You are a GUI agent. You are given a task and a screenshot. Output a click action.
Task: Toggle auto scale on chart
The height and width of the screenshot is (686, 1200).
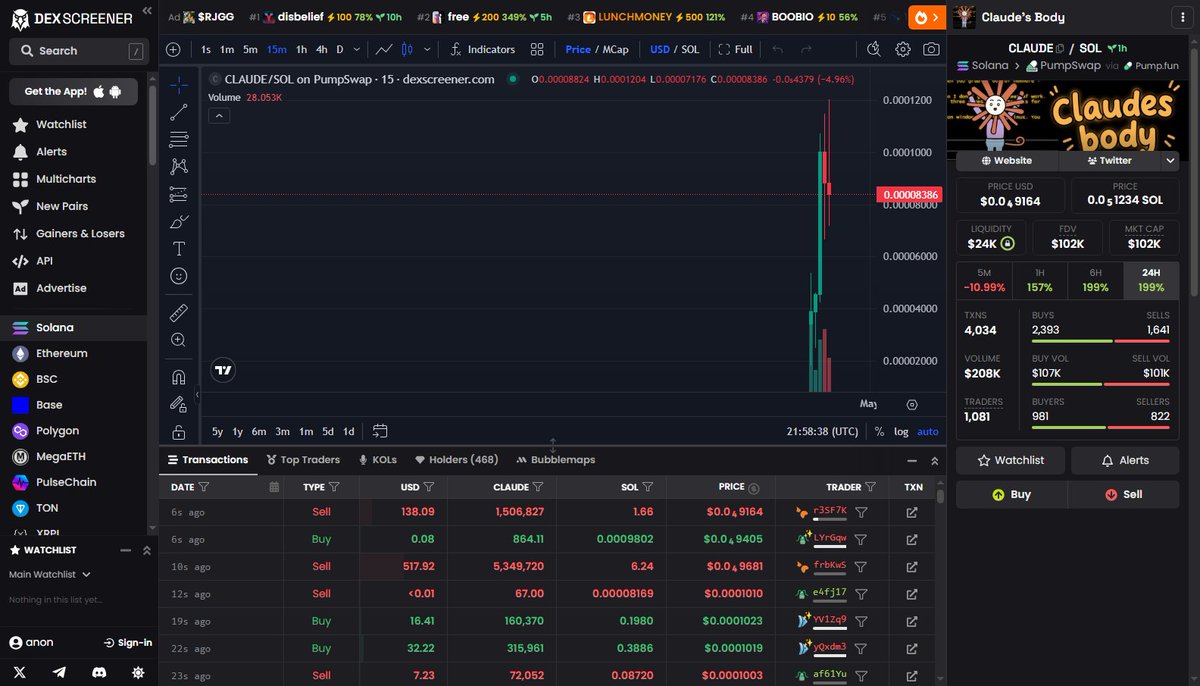click(928, 431)
